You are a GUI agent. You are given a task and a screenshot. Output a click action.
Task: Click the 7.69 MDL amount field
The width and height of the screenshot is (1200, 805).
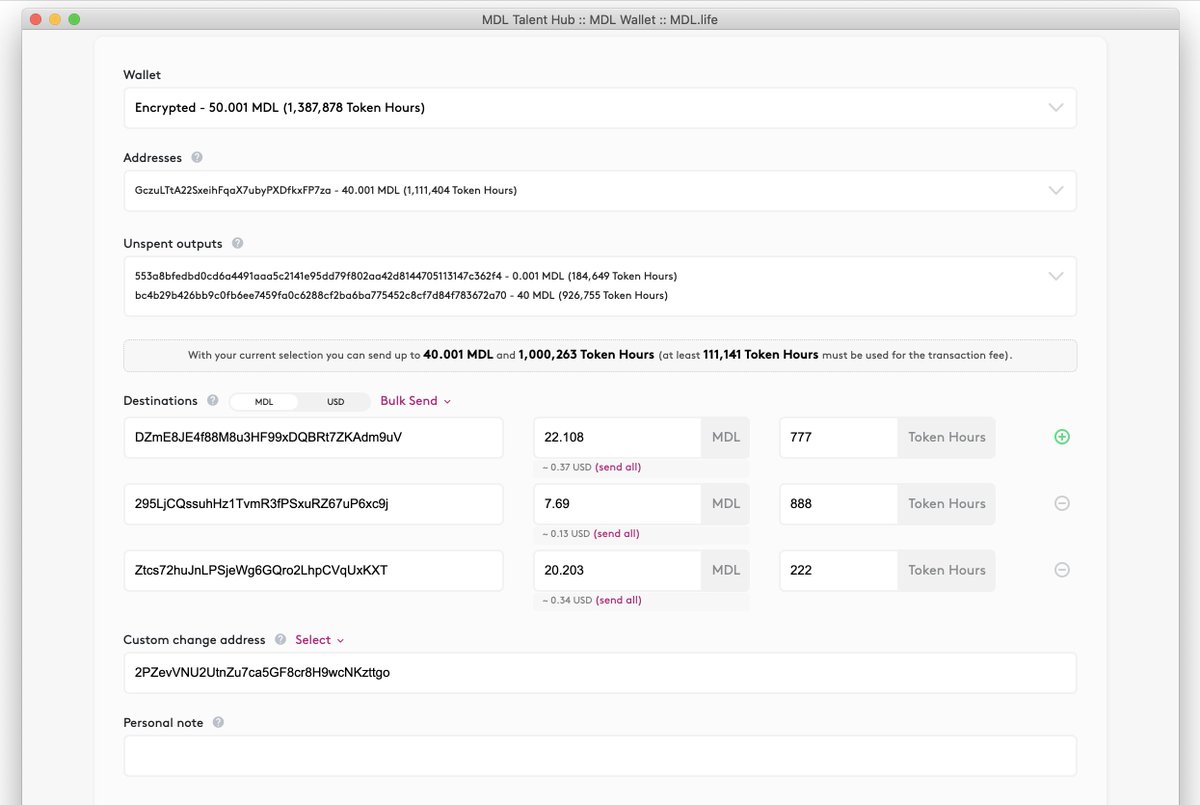[x=617, y=504]
